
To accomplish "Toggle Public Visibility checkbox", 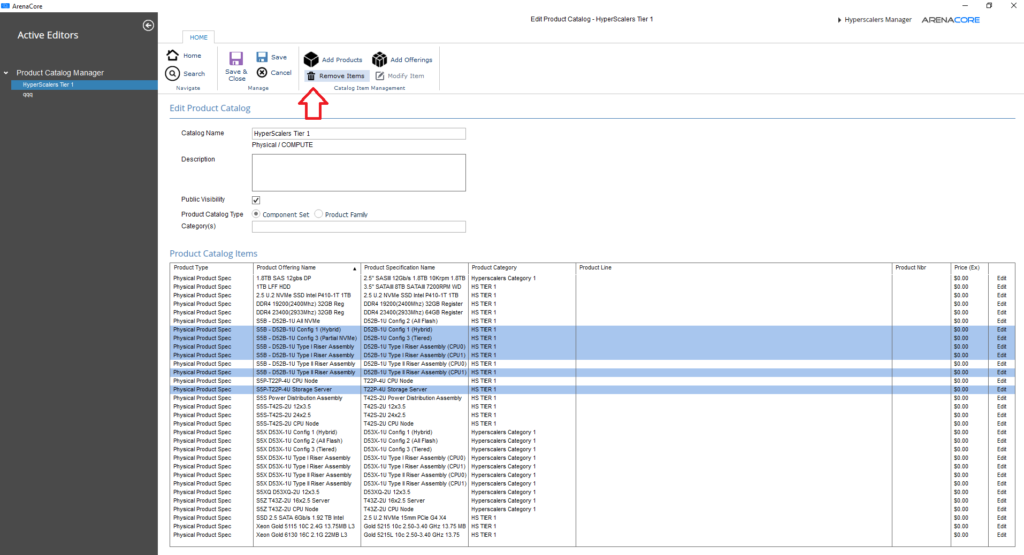I will pos(256,200).
